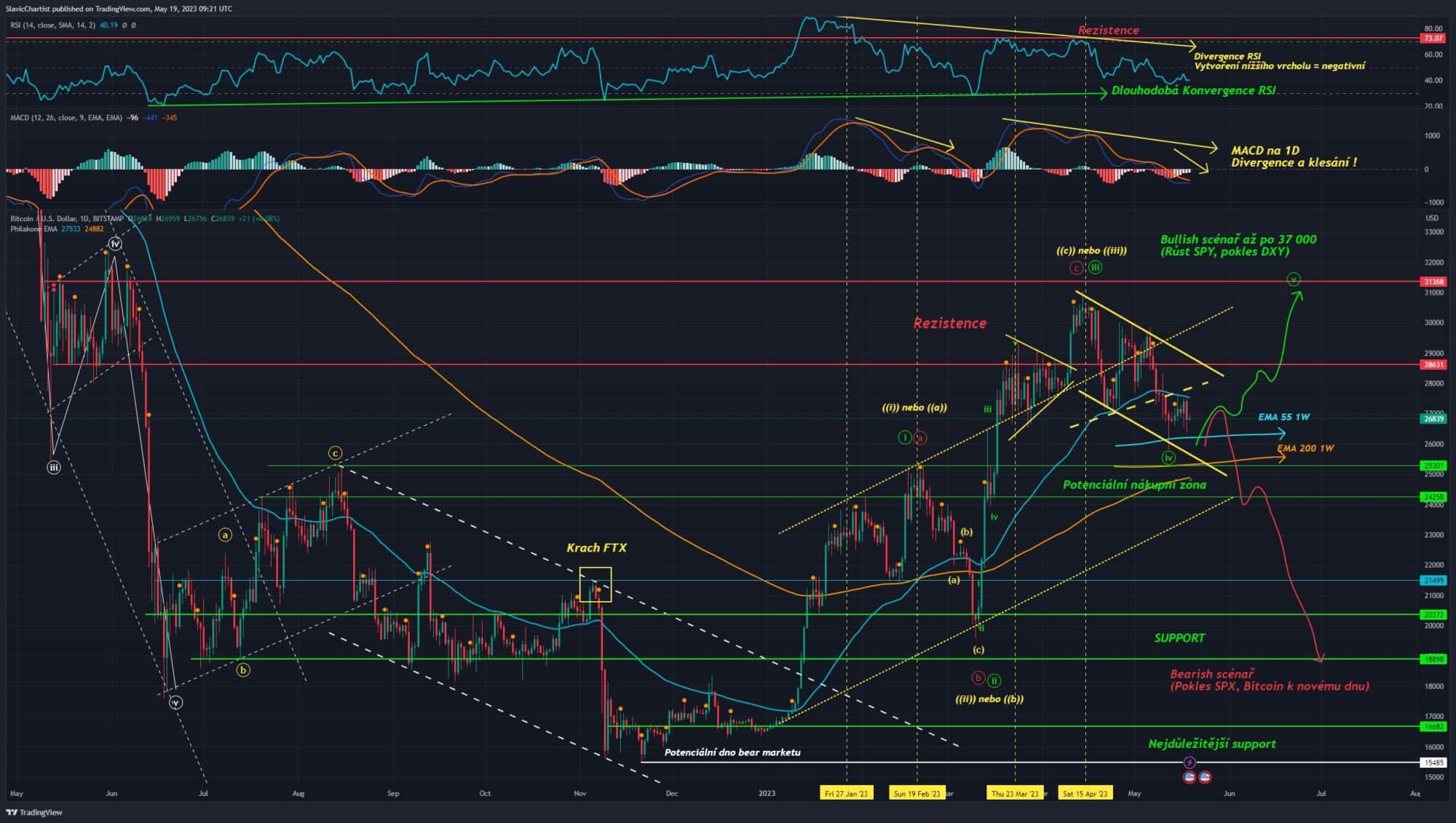1456x823 pixels.
Task: Click the 26839 current price label
Action: pos(1433,418)
